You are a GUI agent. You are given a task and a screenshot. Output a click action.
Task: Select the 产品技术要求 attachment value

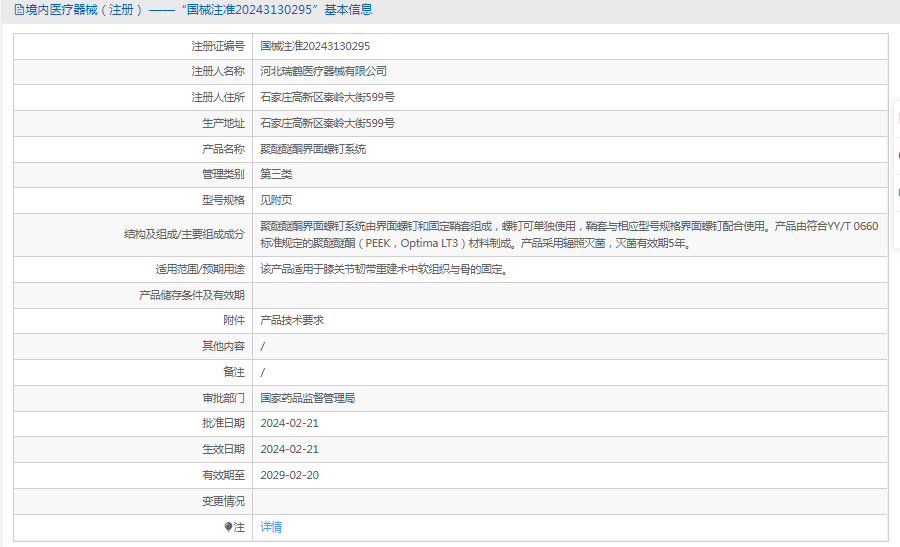point(292,320)
